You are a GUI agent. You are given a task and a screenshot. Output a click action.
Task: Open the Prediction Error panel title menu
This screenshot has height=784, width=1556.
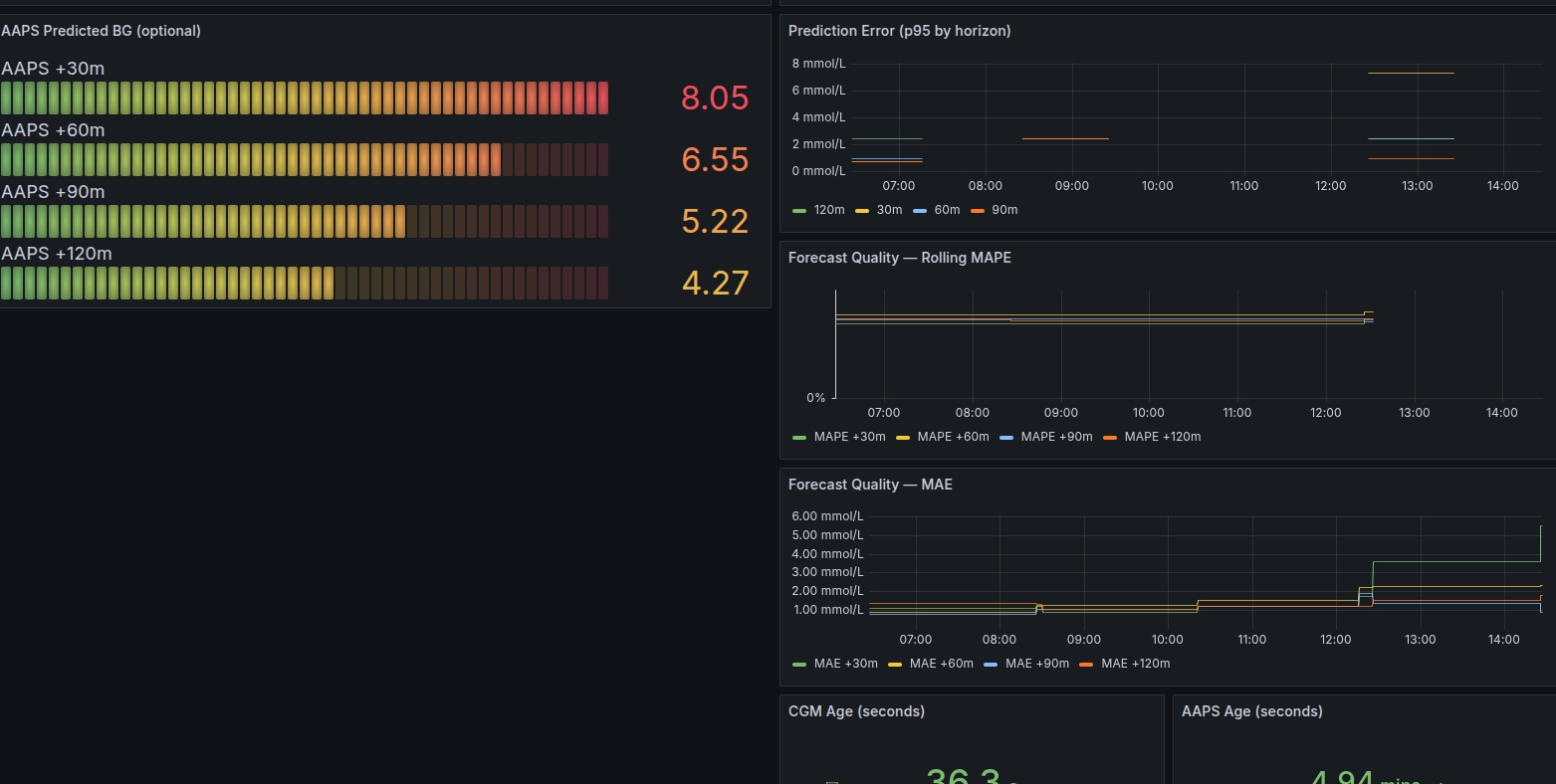coord(899,31)
